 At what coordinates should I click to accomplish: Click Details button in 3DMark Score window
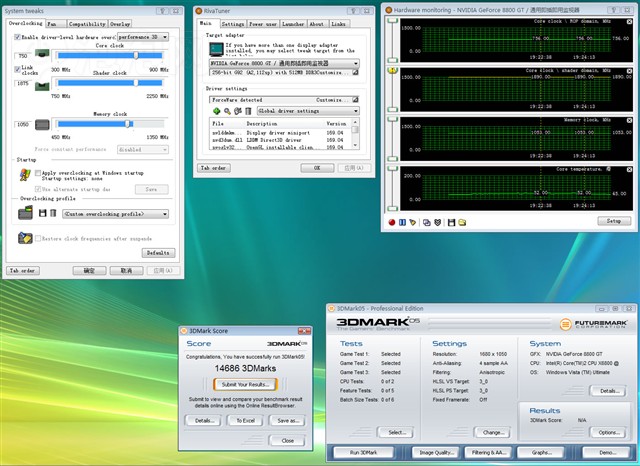pyautogui.click(x=203, y=420)
